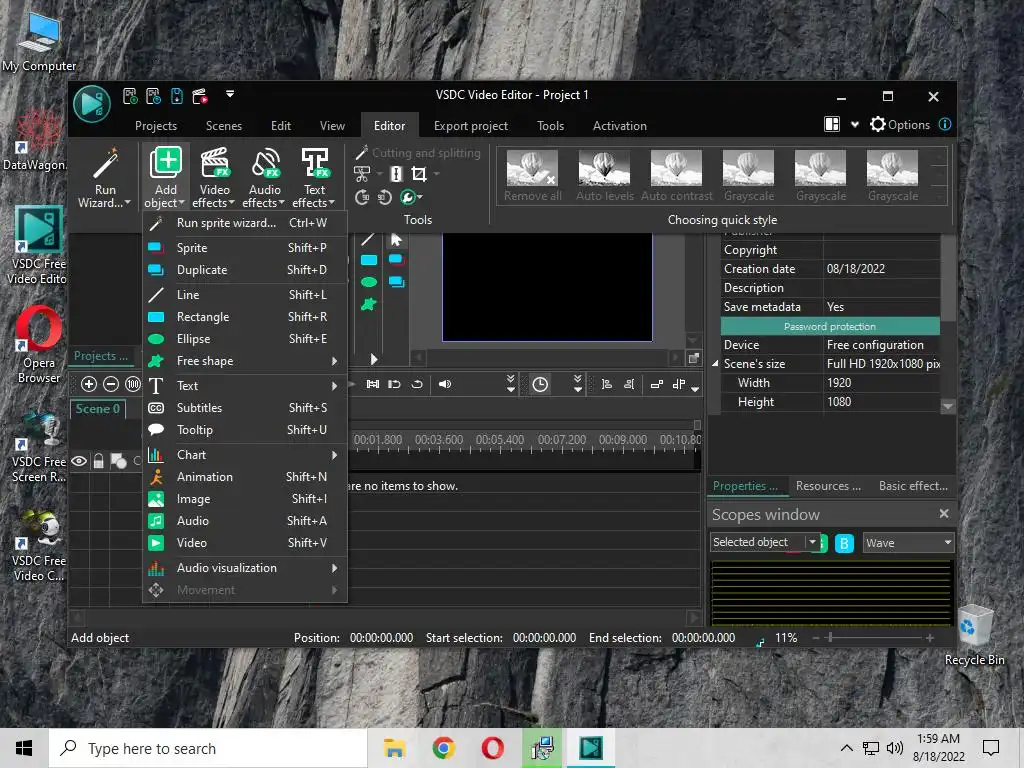Click the scissors cut tool icon
This screenshot has height=768, width=1024.
(362, 174)
